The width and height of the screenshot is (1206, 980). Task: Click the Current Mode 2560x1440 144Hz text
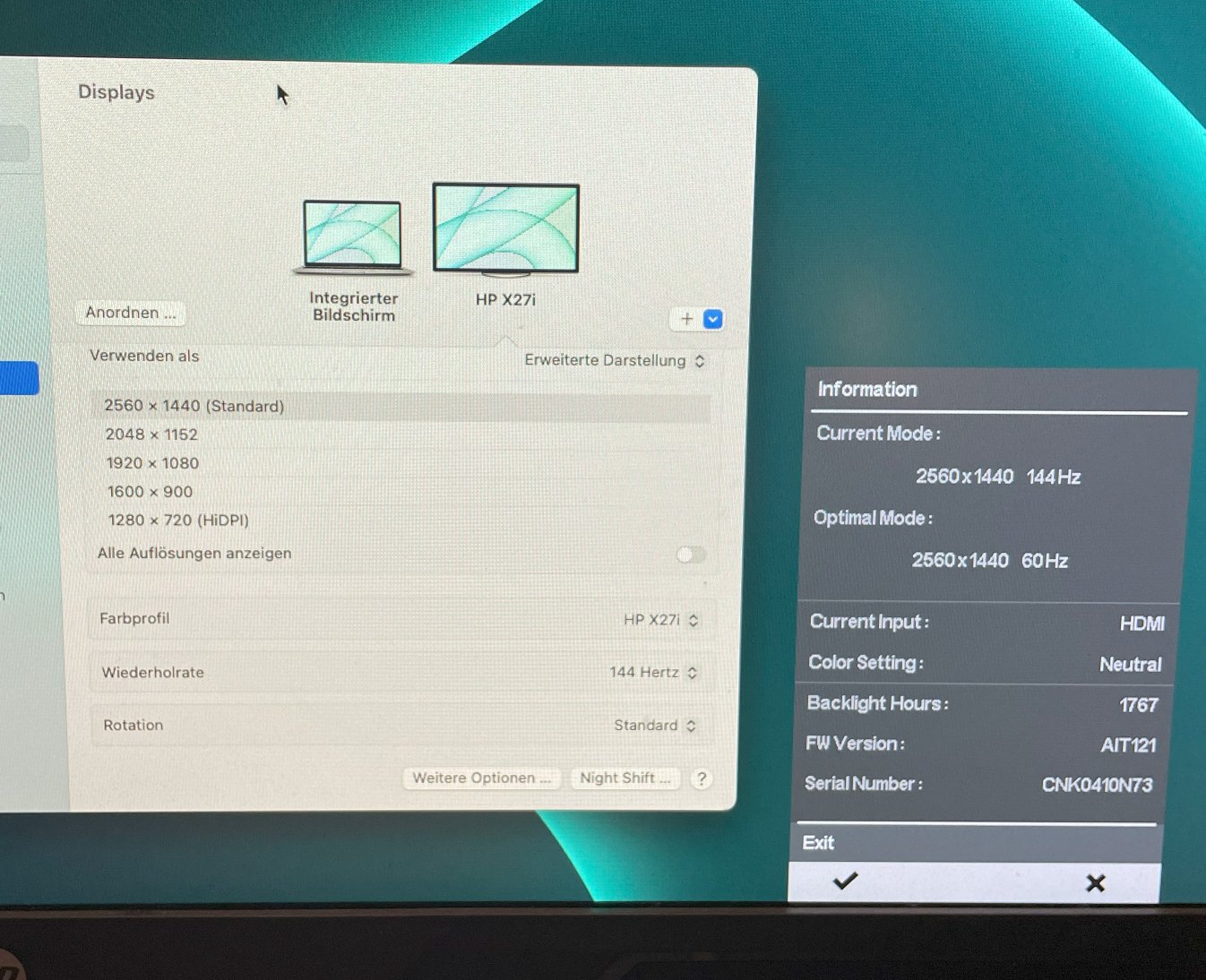click(998, 477)
